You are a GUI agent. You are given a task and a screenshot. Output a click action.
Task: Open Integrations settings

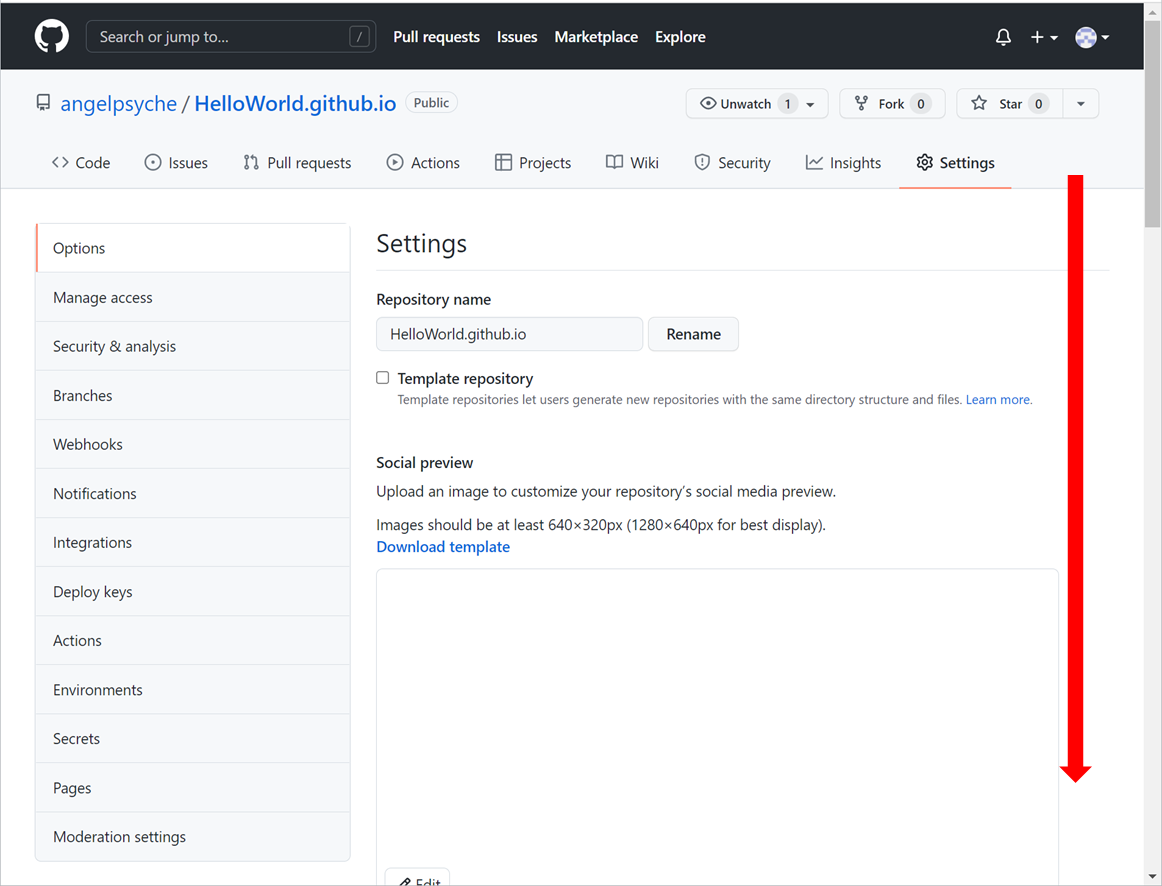pyautogui.click(x=193, y=542)
